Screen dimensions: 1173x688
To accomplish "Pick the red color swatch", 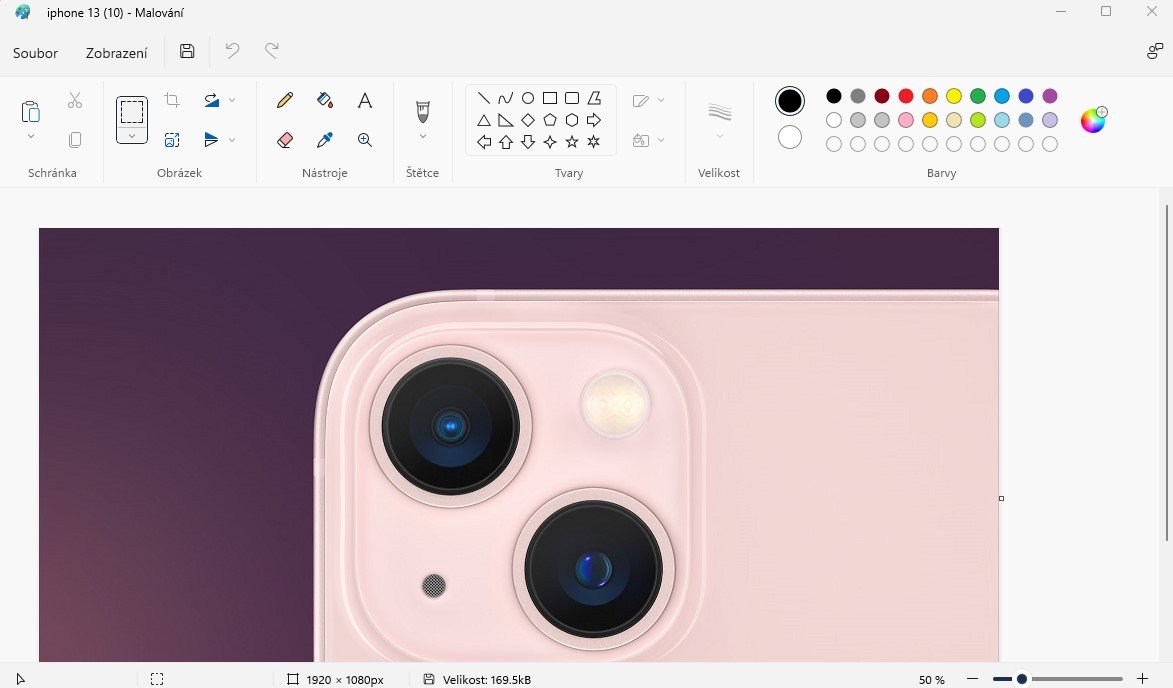I will click(906, 96).
